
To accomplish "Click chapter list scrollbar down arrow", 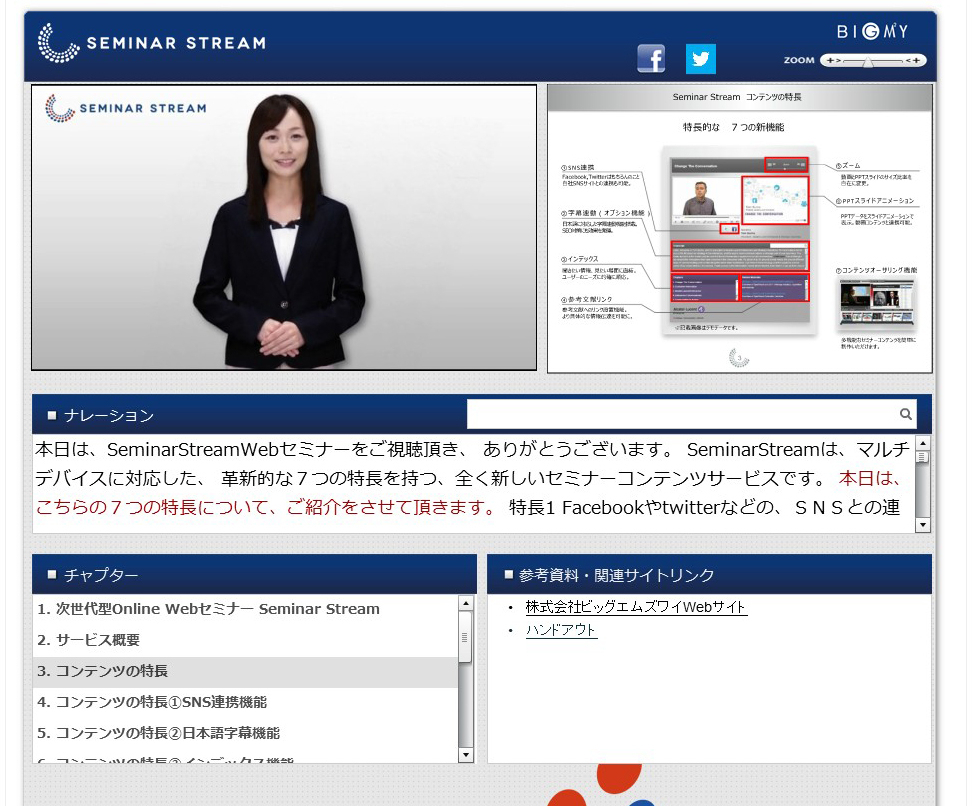I will [x=466, y=755].
